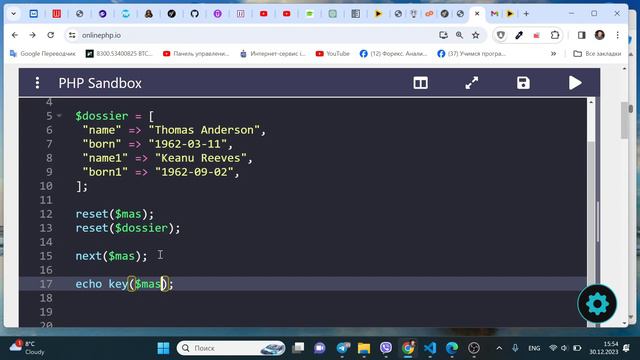640x360 pixels.
Task: Open the BTC price bookmark
Action: 119,53
